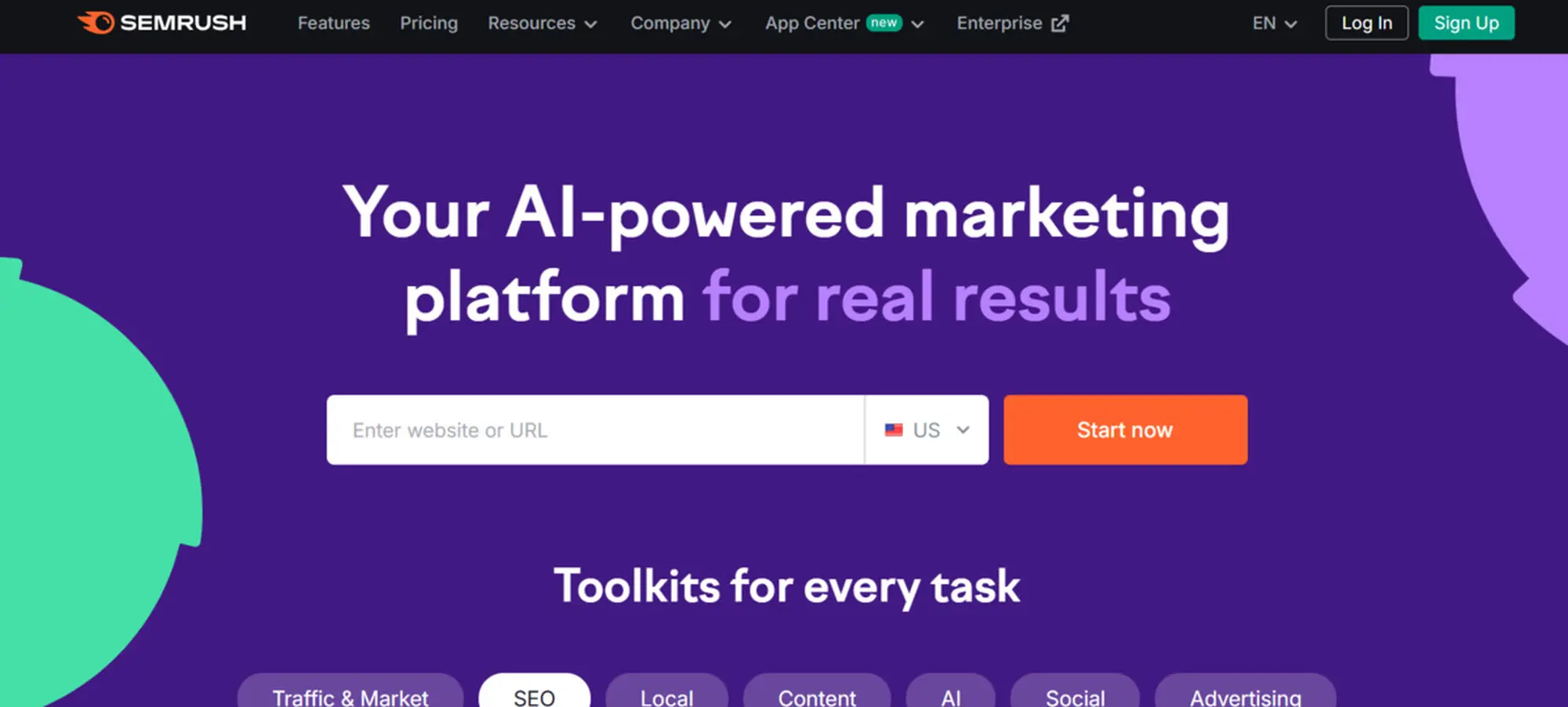Open the Features menu item
Viewport: 1568px width, 707px height.
pos(333,24)
